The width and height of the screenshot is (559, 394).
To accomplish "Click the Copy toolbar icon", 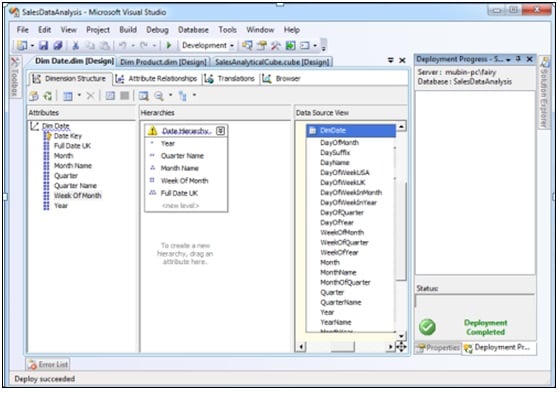I will (x=91, y=45).
